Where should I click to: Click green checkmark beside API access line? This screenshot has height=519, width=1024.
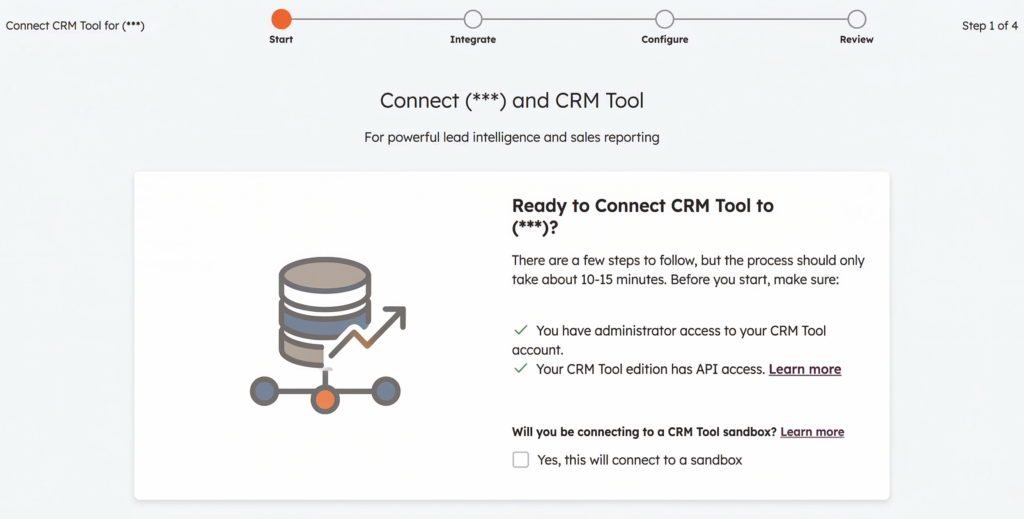[520, 368]
